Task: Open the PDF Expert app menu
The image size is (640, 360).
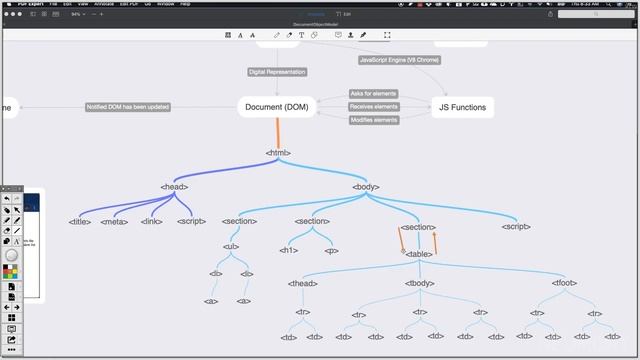Action: click(x=30, y=4)
